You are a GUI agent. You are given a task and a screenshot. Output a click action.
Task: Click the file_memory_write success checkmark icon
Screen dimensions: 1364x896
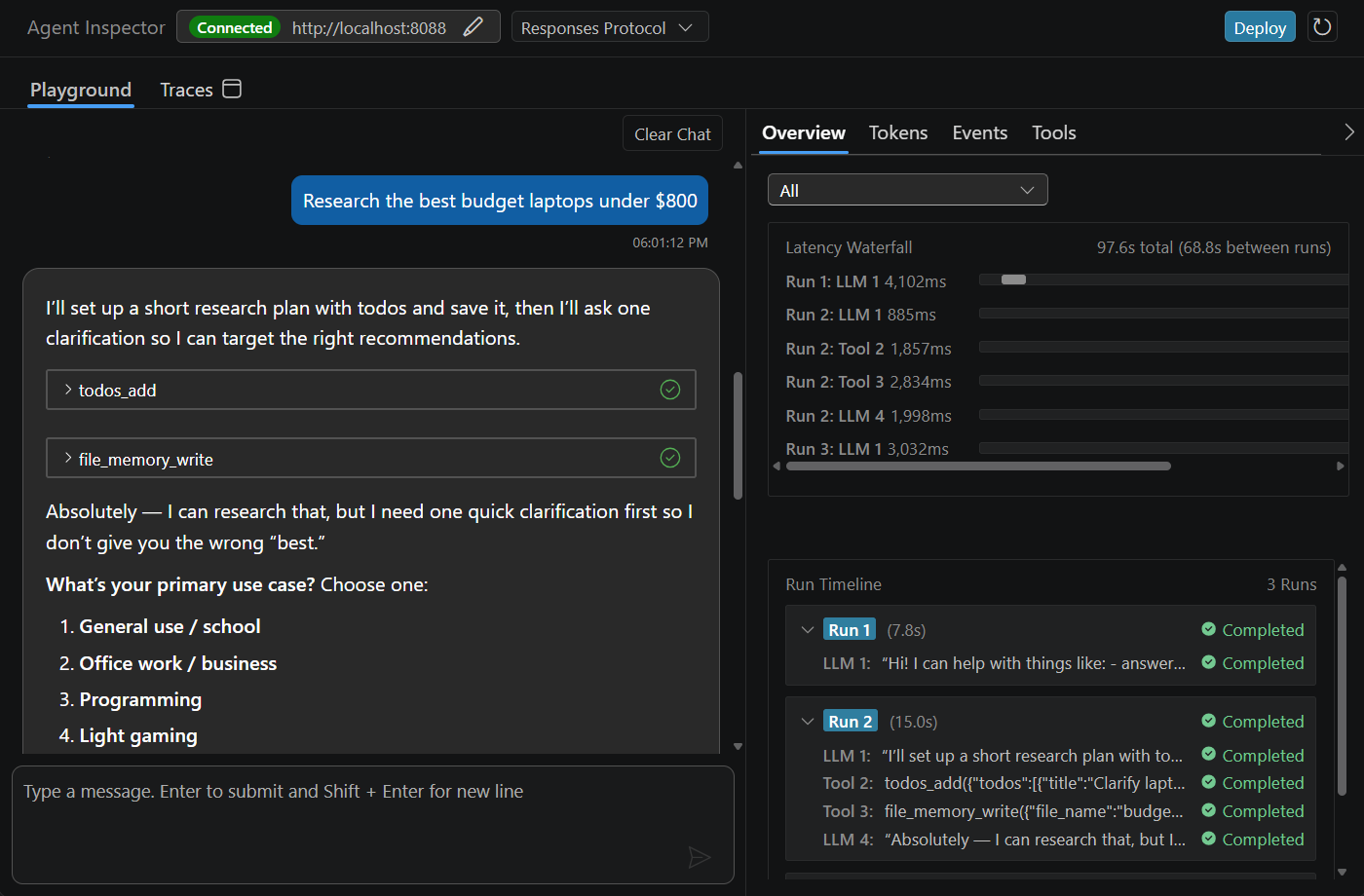click(670, 458)
